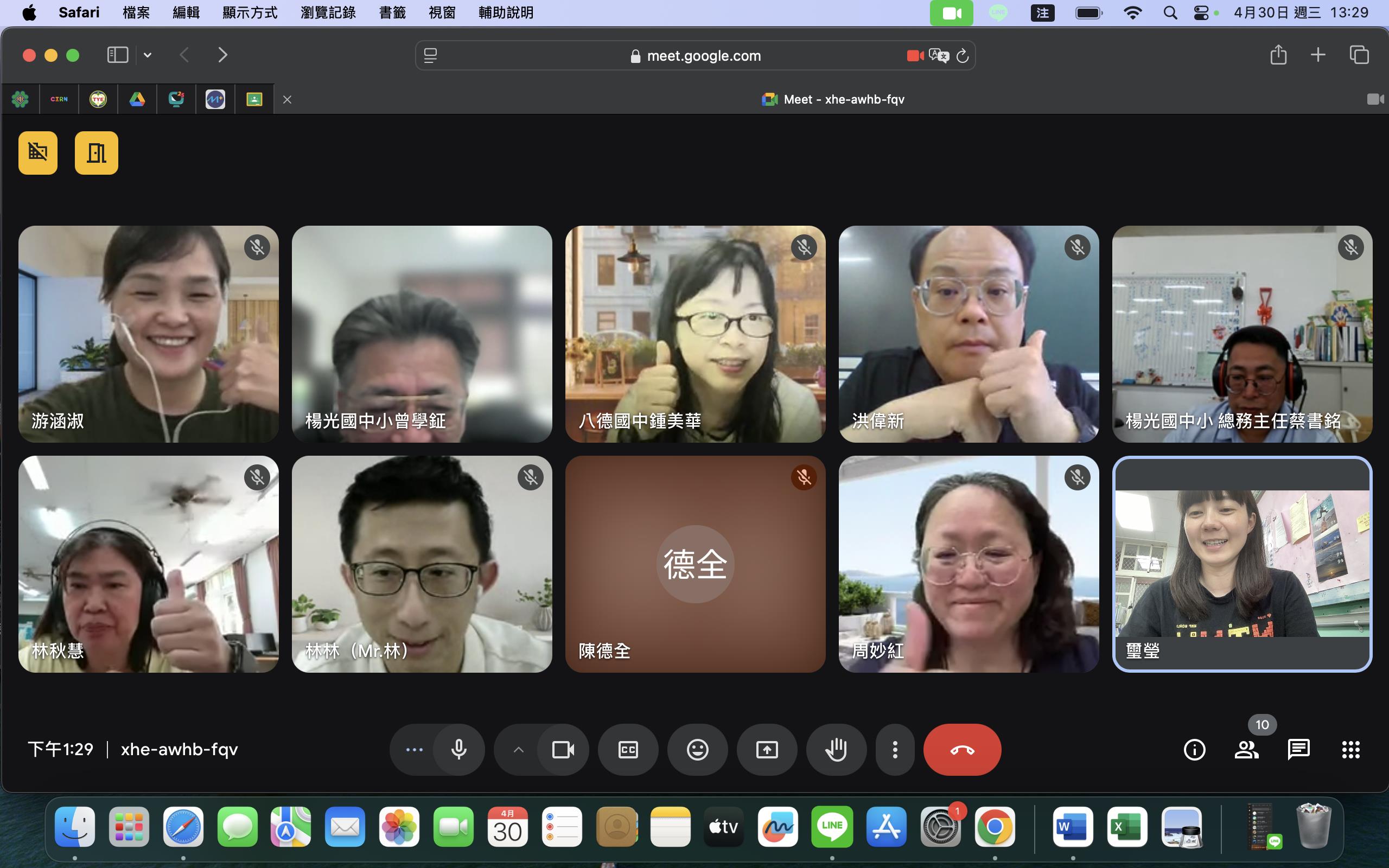Open audio settings three-dot menu

click(414, 749)
